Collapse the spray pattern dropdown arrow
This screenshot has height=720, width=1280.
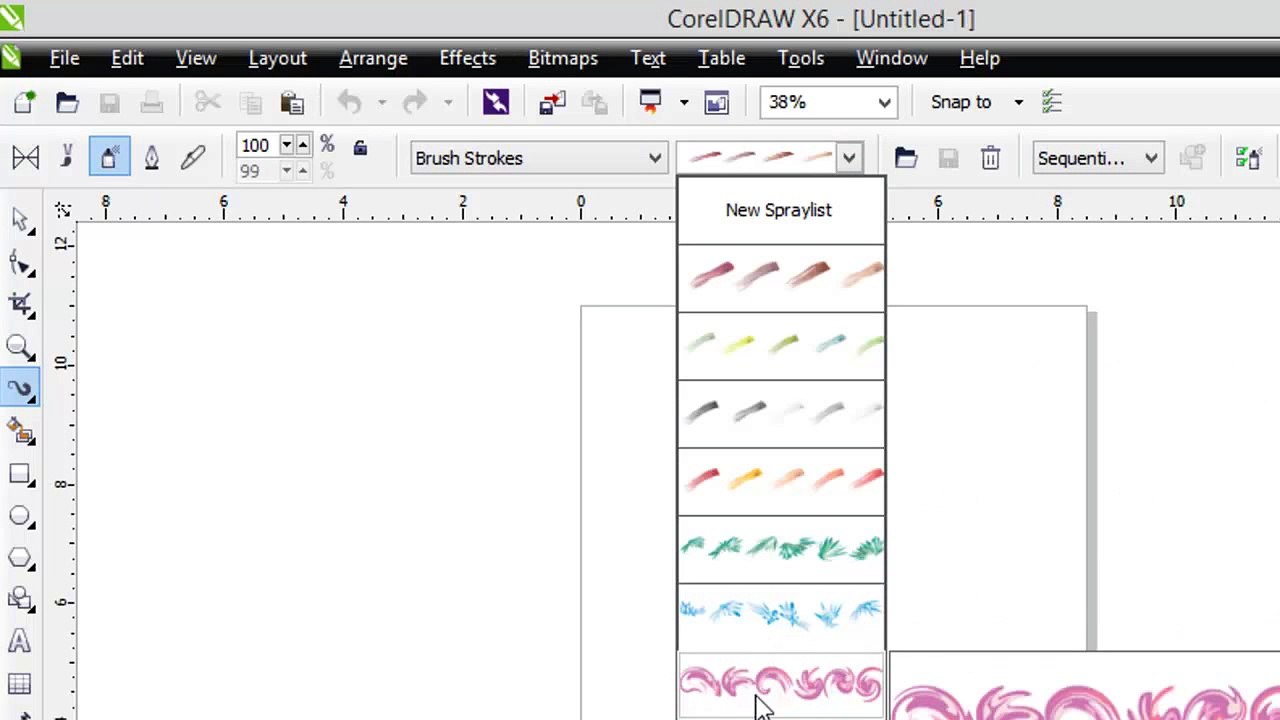849,158
